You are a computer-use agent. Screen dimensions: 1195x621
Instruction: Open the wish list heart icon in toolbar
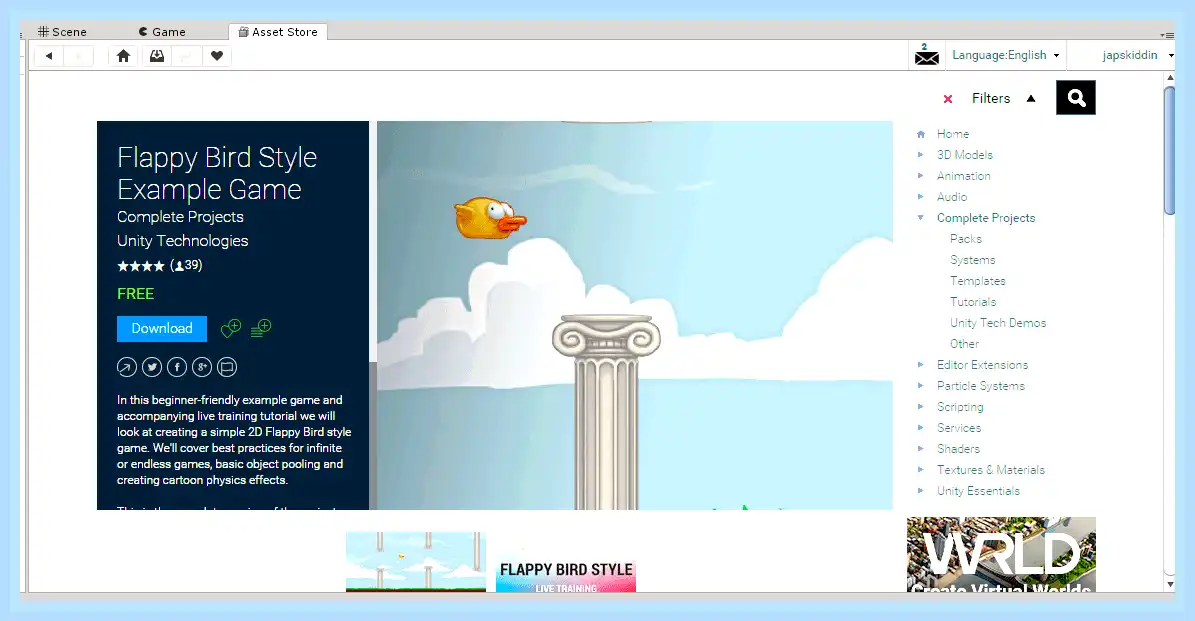coord(217,56)
